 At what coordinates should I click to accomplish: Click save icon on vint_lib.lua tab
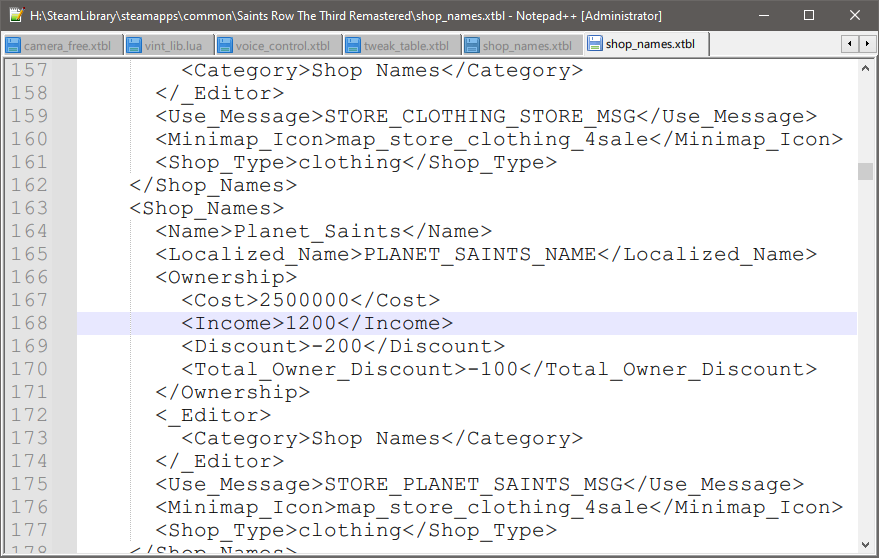[134, 45]
